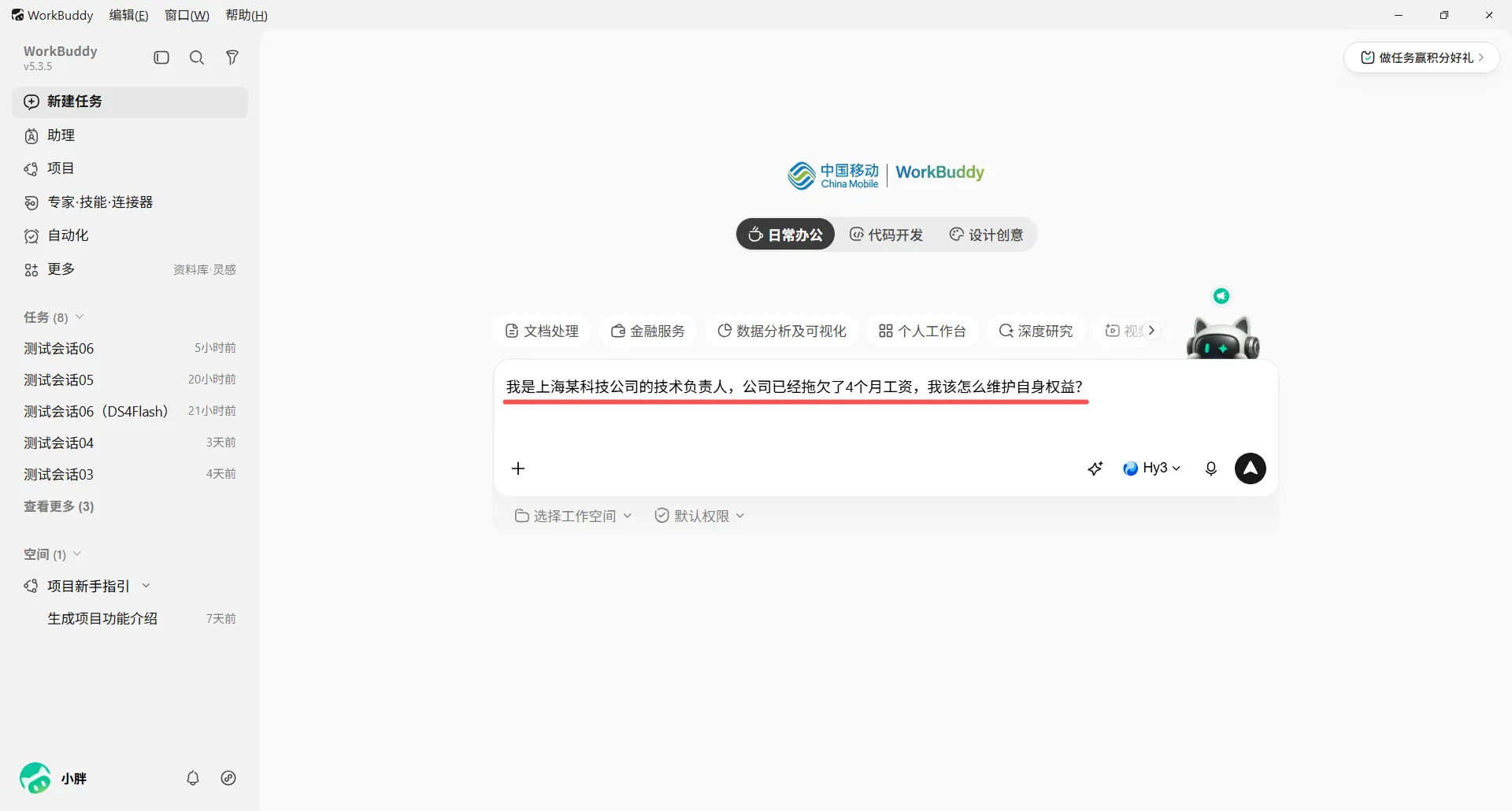Open 生成项目功能介绍 item
Screen dimensions: 1512x811
click(130, 619)
